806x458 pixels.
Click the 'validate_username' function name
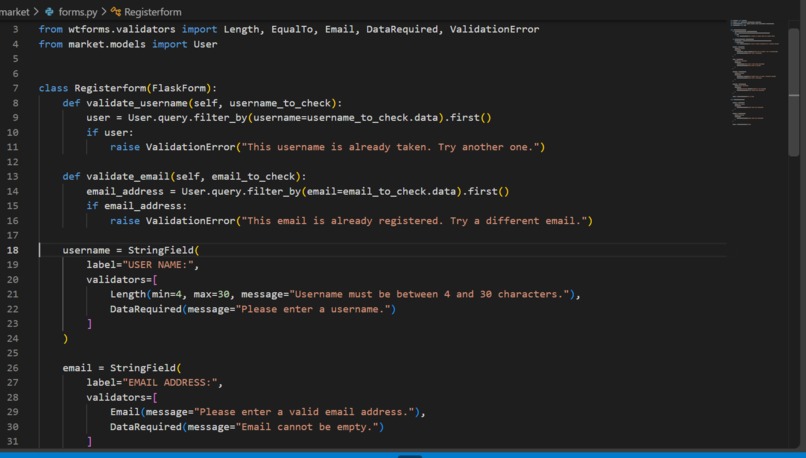pyautogui.click(x=137, y=103)
